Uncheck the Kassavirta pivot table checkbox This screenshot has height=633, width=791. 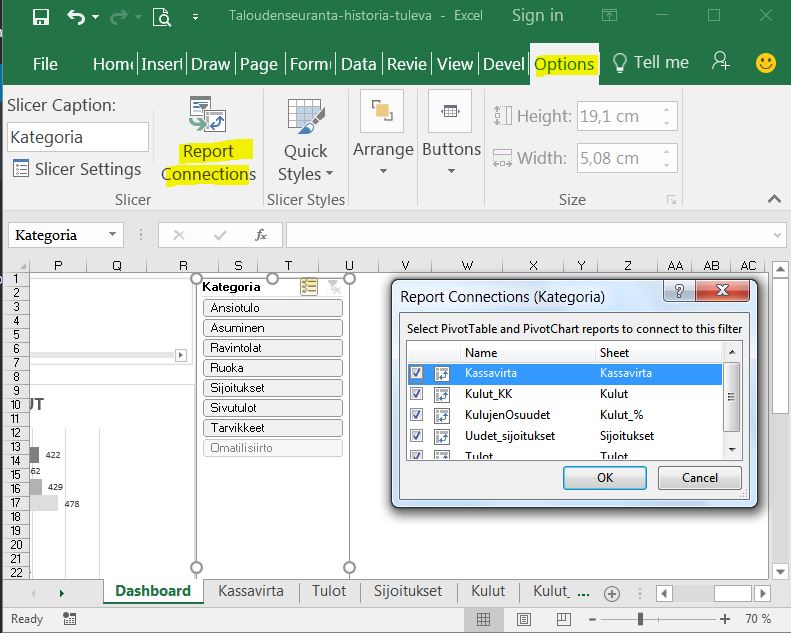pos(416,373)
